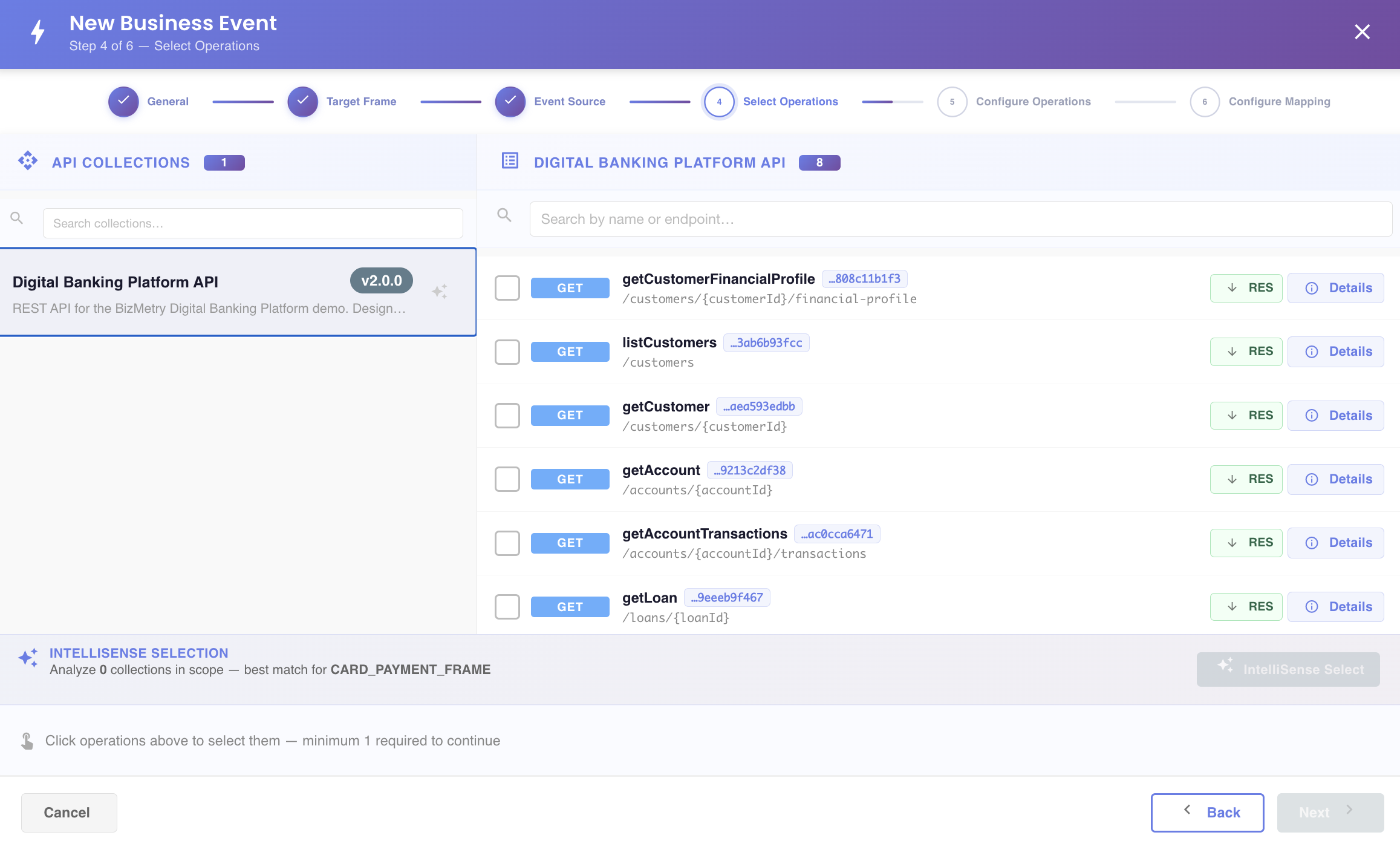Select the Digital Banking Platform API collection

point(238,292)
